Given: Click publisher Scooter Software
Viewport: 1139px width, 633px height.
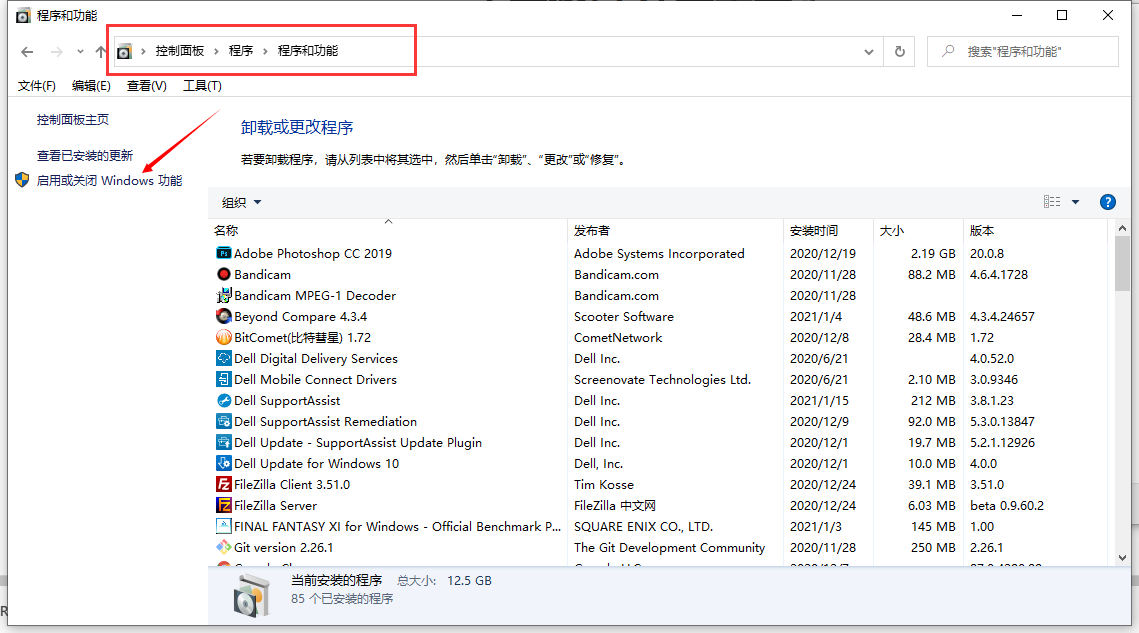Looking at the screenshot, I should (624, 317).
